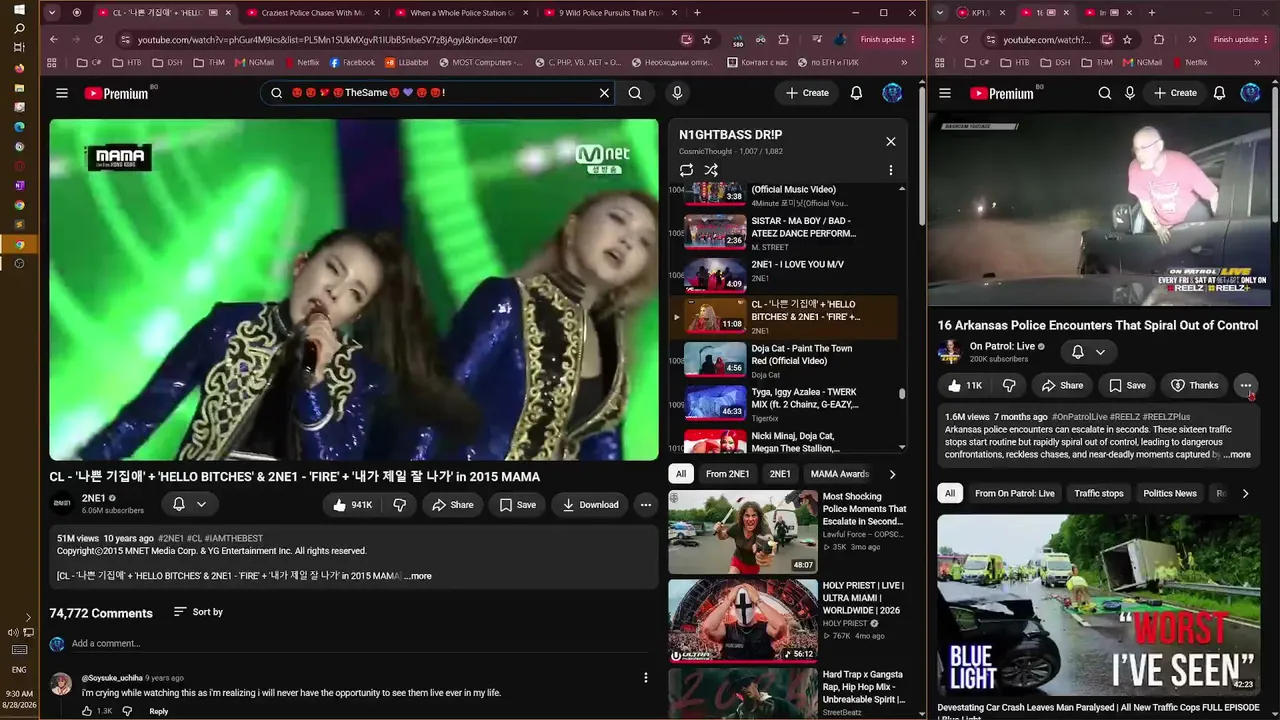Screen dimensions: 1280x720
Task: Open Windows Start menu
Action: [19, 9]
